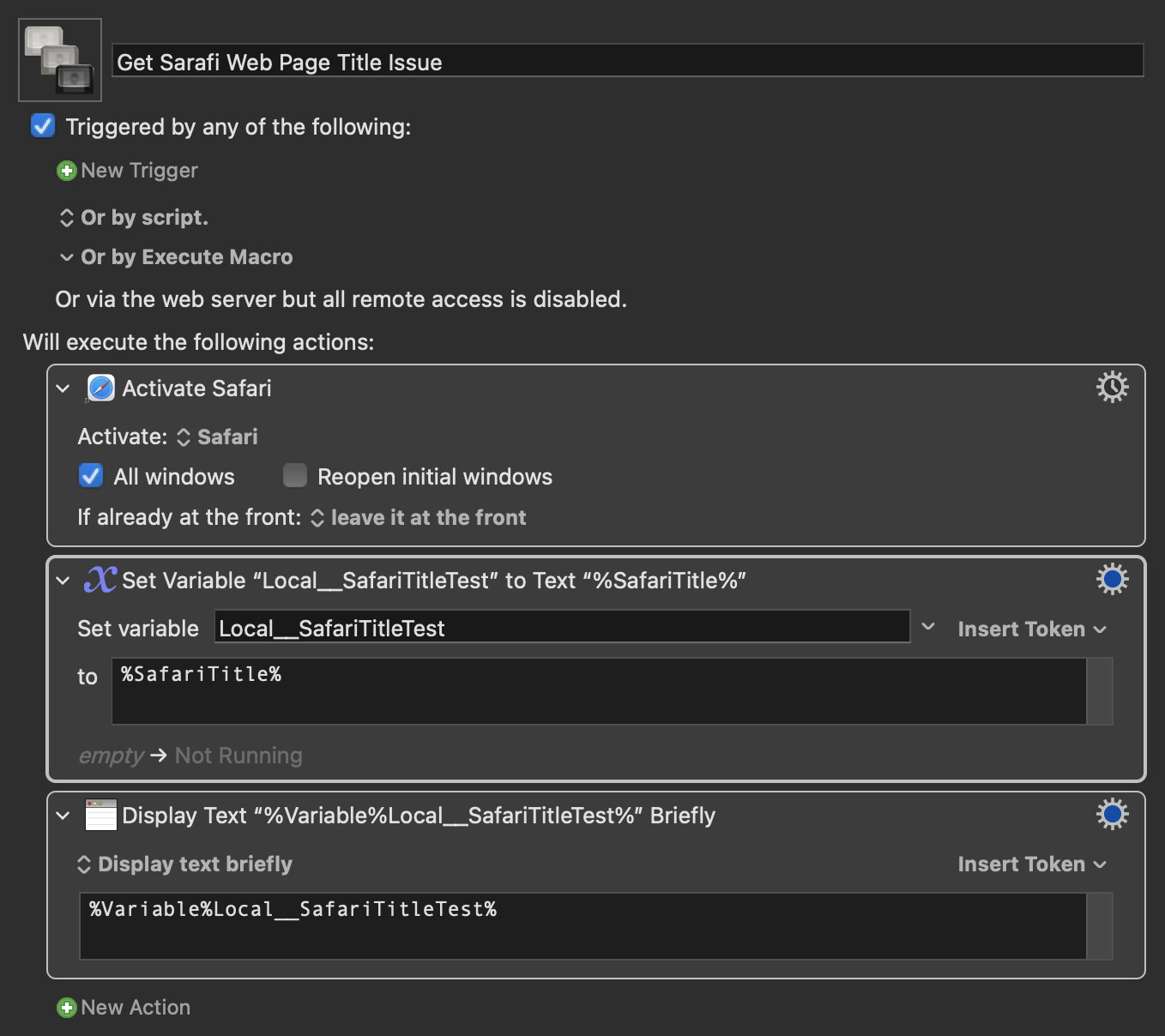This screenshot has height=1036, width=1165.
Task: Click the Set Variable X icon
Action: coord(100,580)
